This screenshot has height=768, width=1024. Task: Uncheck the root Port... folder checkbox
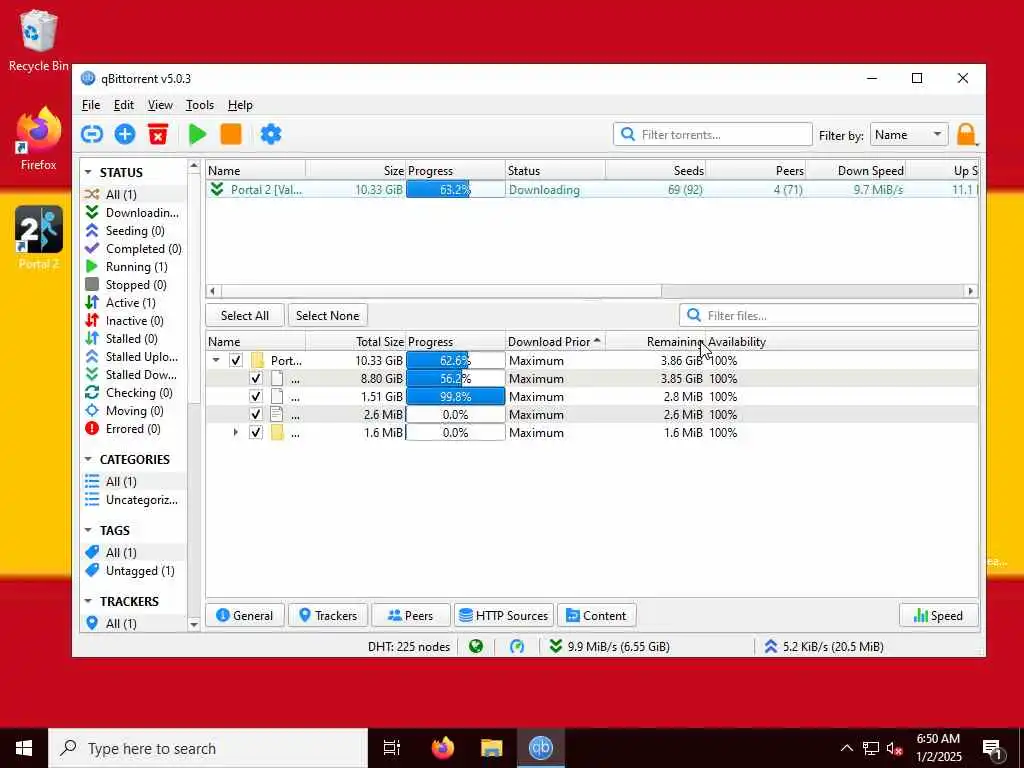coord(236,360)
